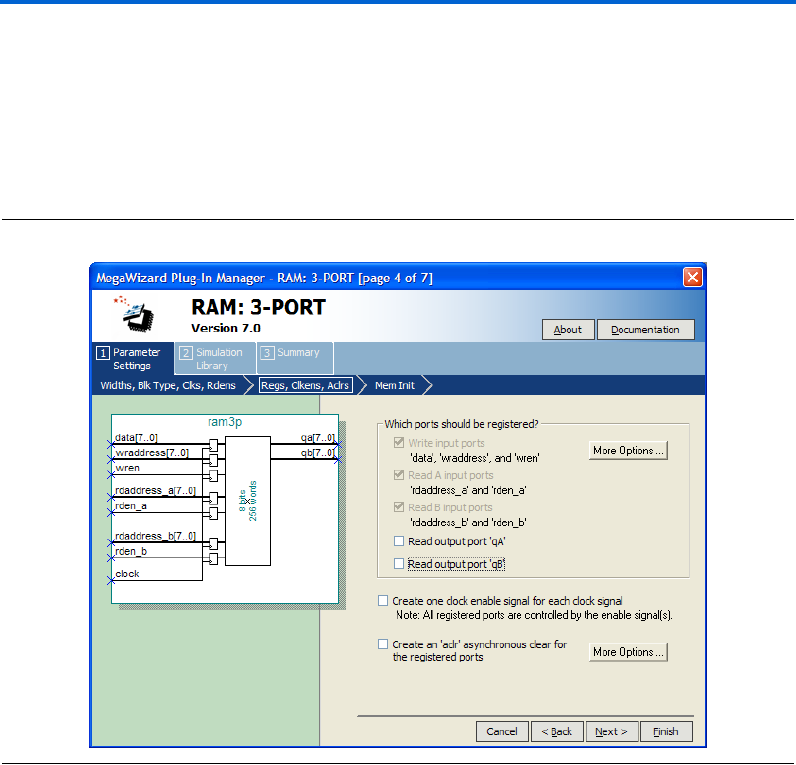Click the 'Version 7.0' text

226,328
